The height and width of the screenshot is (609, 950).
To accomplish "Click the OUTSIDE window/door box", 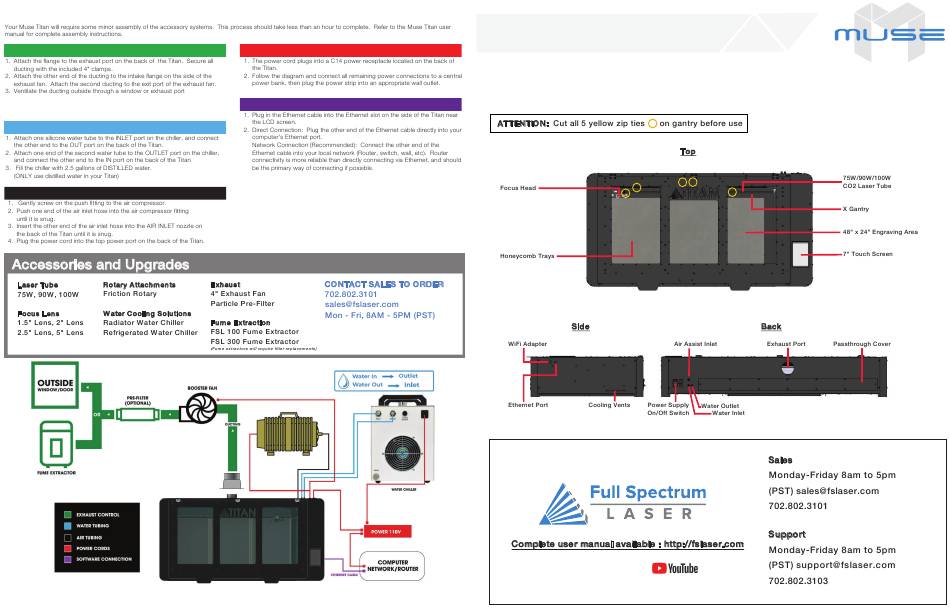I will [x=55, y=385].
